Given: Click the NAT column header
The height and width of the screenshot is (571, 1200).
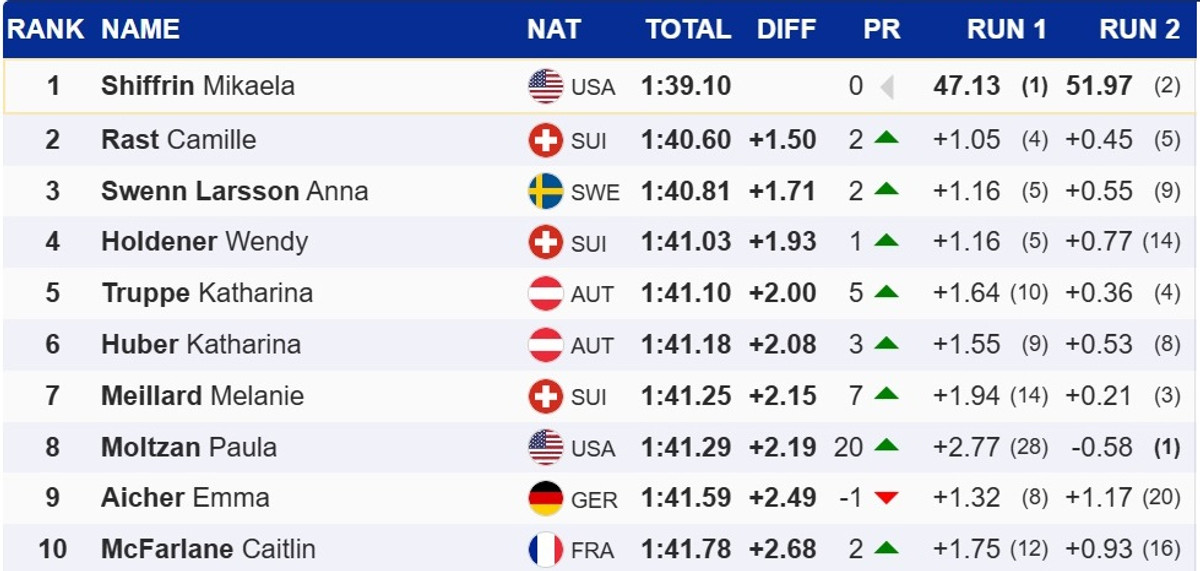Looking at the screenshot, I should pyautogui.click(x=554, y=29).
